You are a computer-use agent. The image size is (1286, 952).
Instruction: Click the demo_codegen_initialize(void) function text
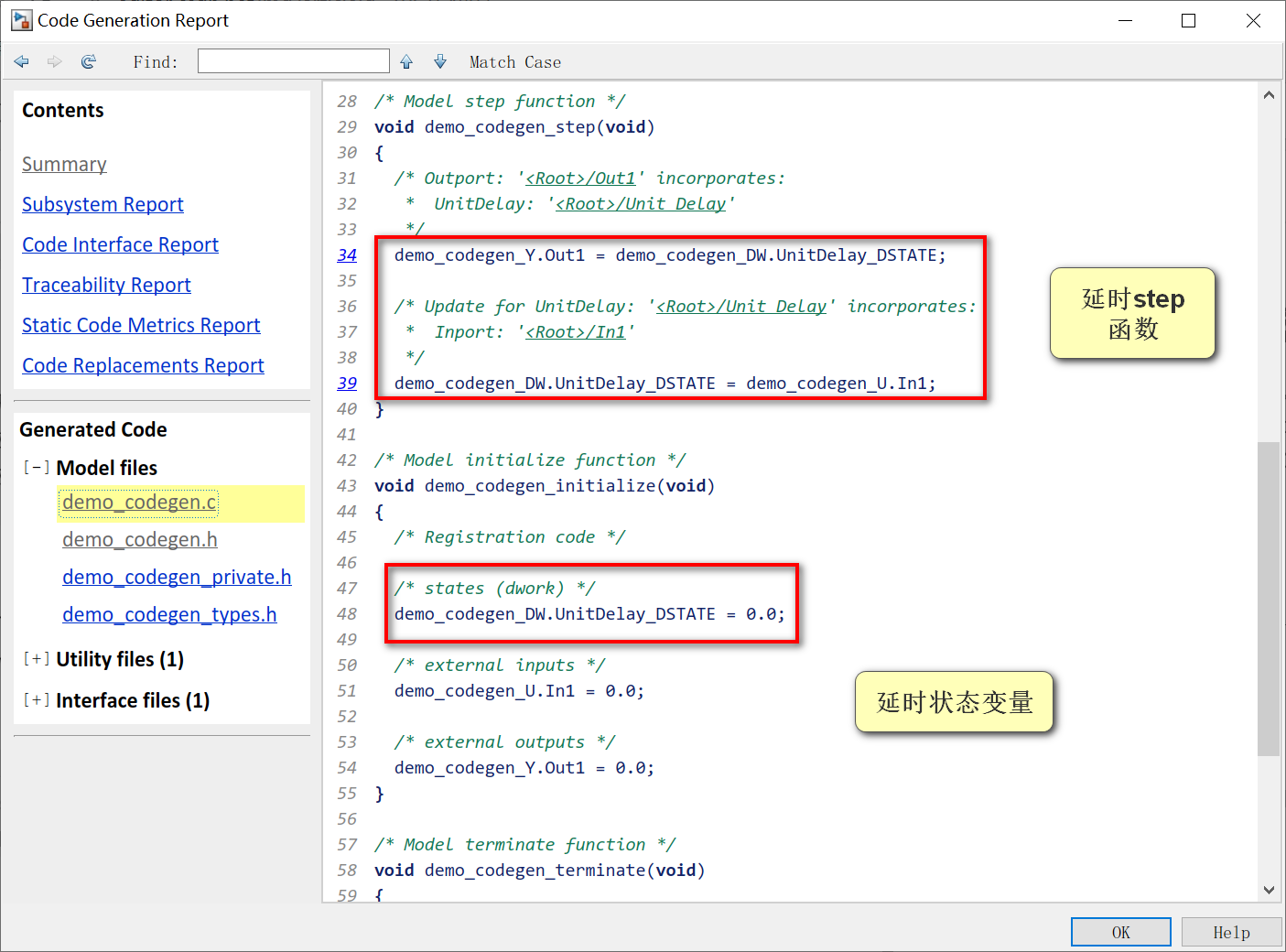click(x=569, y=486)
